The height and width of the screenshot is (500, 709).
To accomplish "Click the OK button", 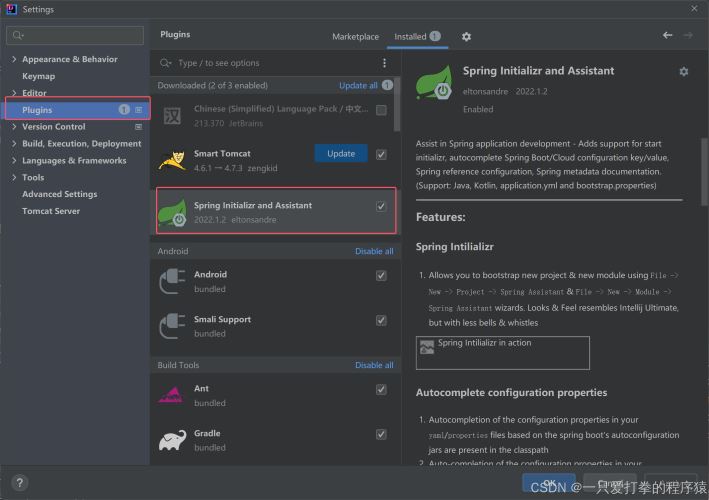I will pos(549,483).
